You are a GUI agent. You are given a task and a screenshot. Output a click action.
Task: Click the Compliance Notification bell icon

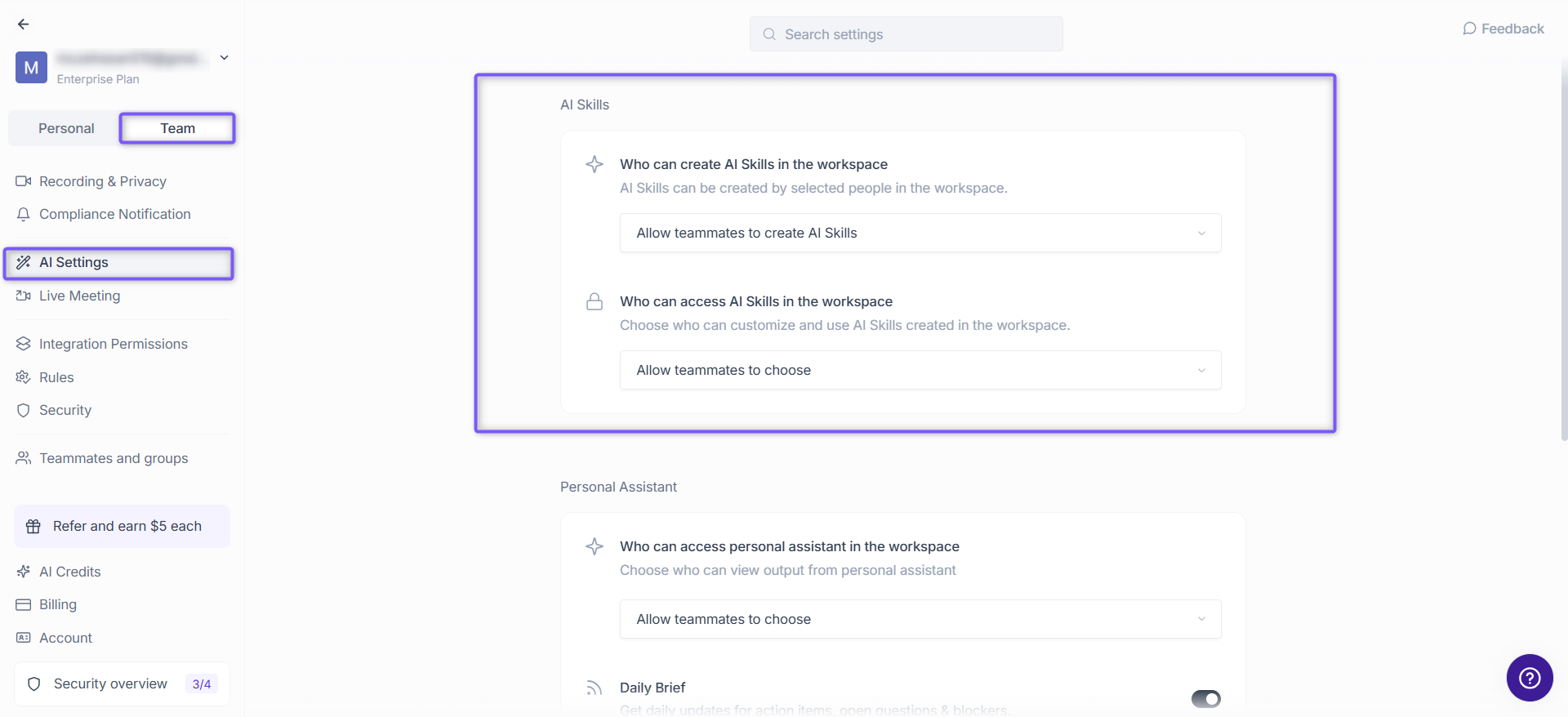click(x=24, y=214)
